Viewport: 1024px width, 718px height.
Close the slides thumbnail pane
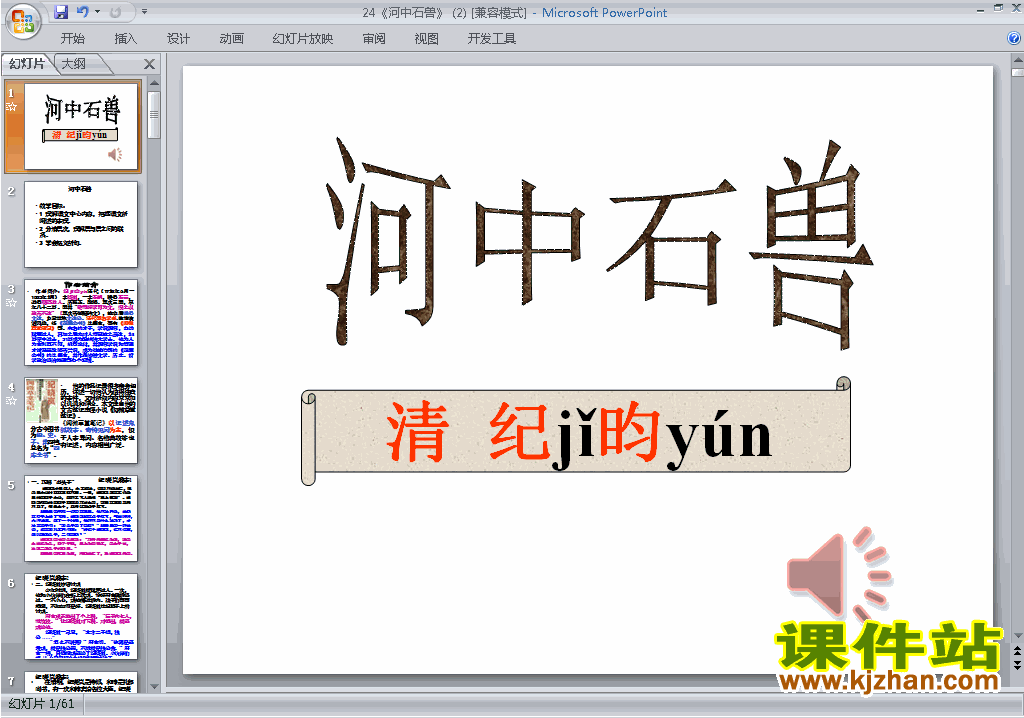[x=150, y=64]
